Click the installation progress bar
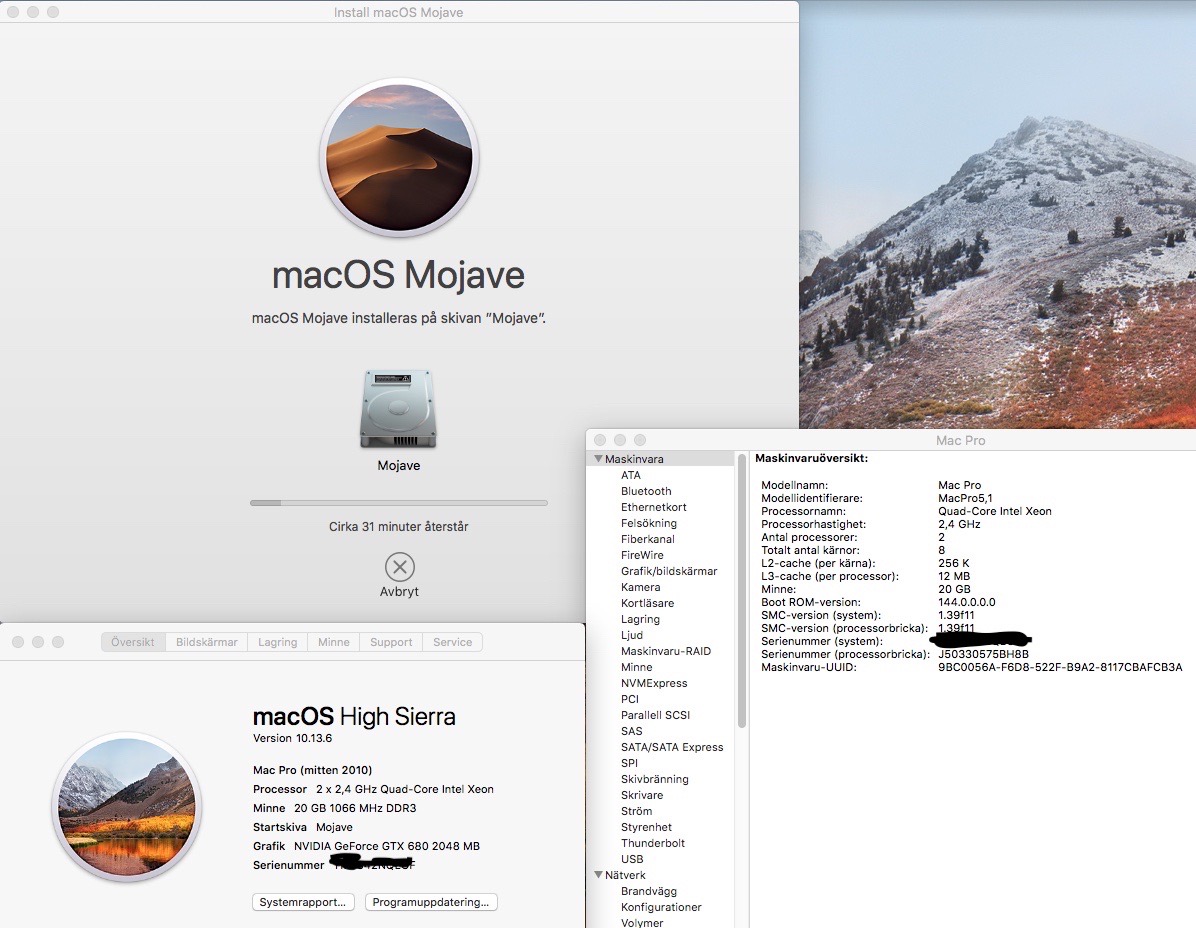 click(399, 503)
